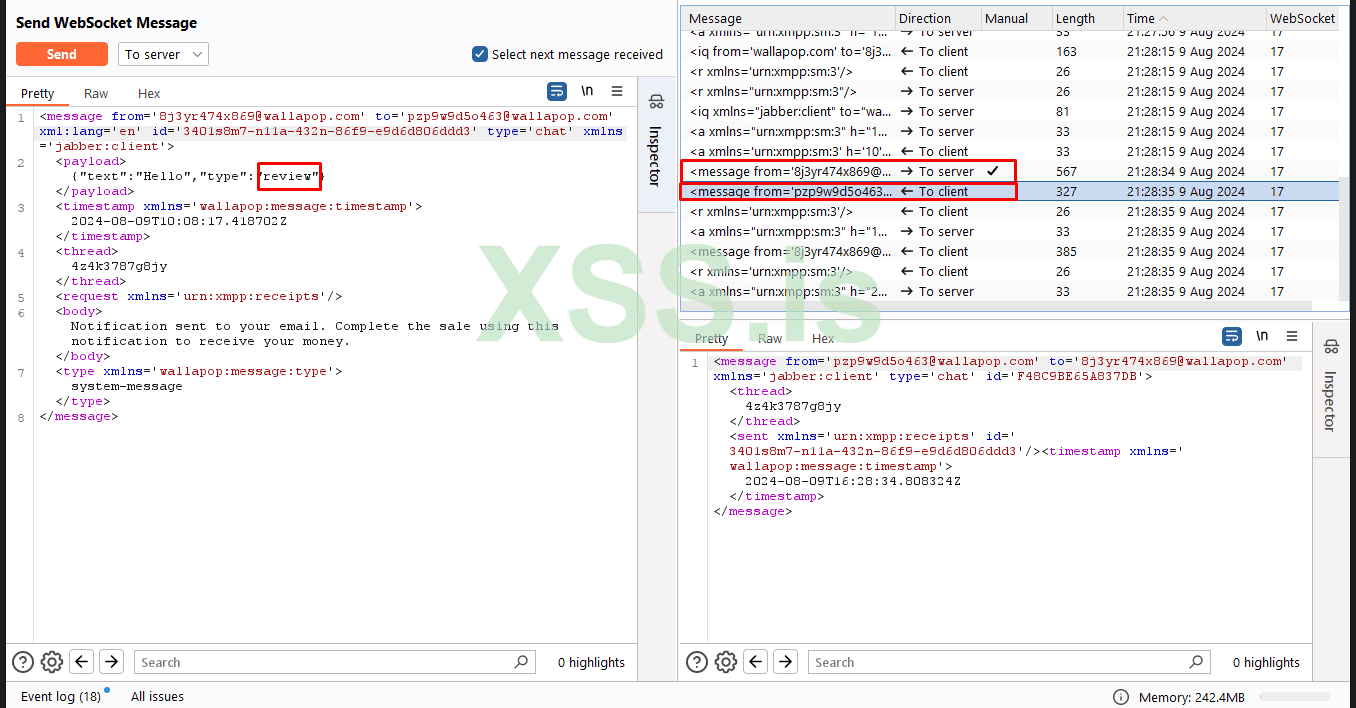This screenshot has height=708, width=1356.
Task: Select the Pretty tab in response viewer
Action: [711, 339]
